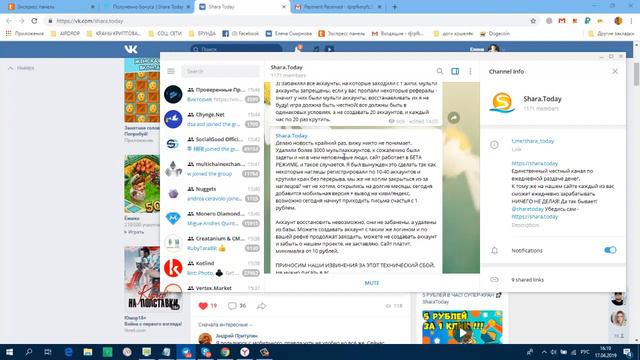640x360 pixels.
Task: Switch to the Получение бонуса browser tab
Action: pyautogui.click(x=146, y=7)
